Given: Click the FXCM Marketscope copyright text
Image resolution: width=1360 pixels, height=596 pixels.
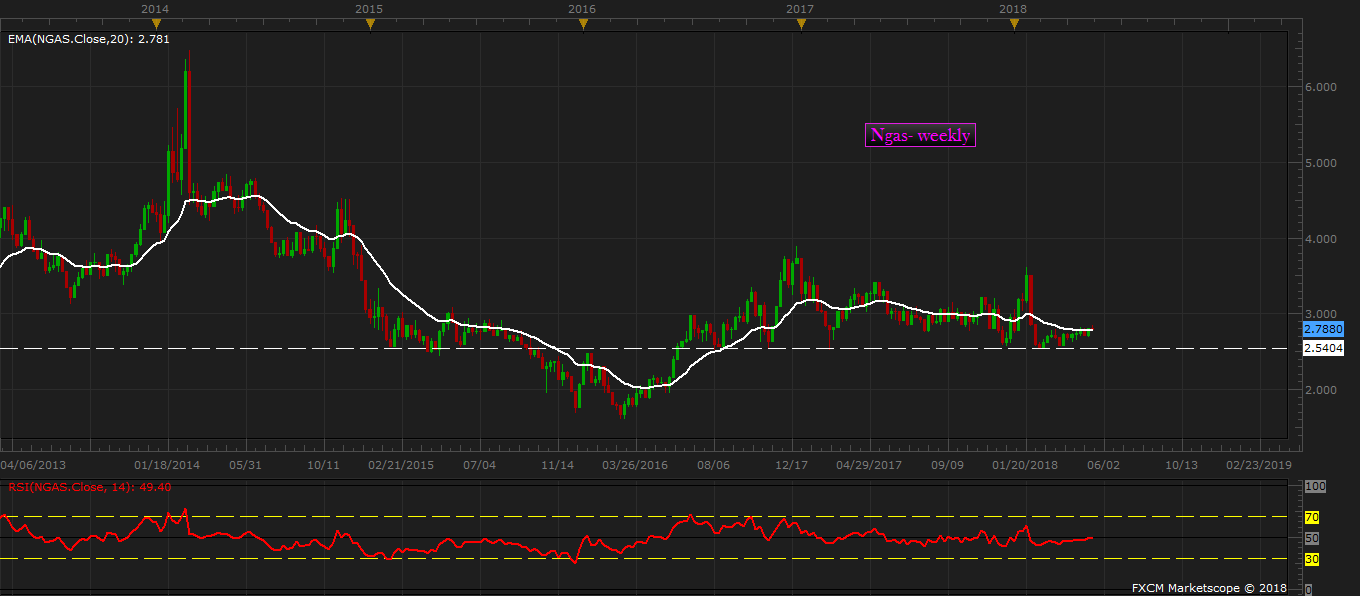Looking at the screenshot, I should [x=1209, y=587].
